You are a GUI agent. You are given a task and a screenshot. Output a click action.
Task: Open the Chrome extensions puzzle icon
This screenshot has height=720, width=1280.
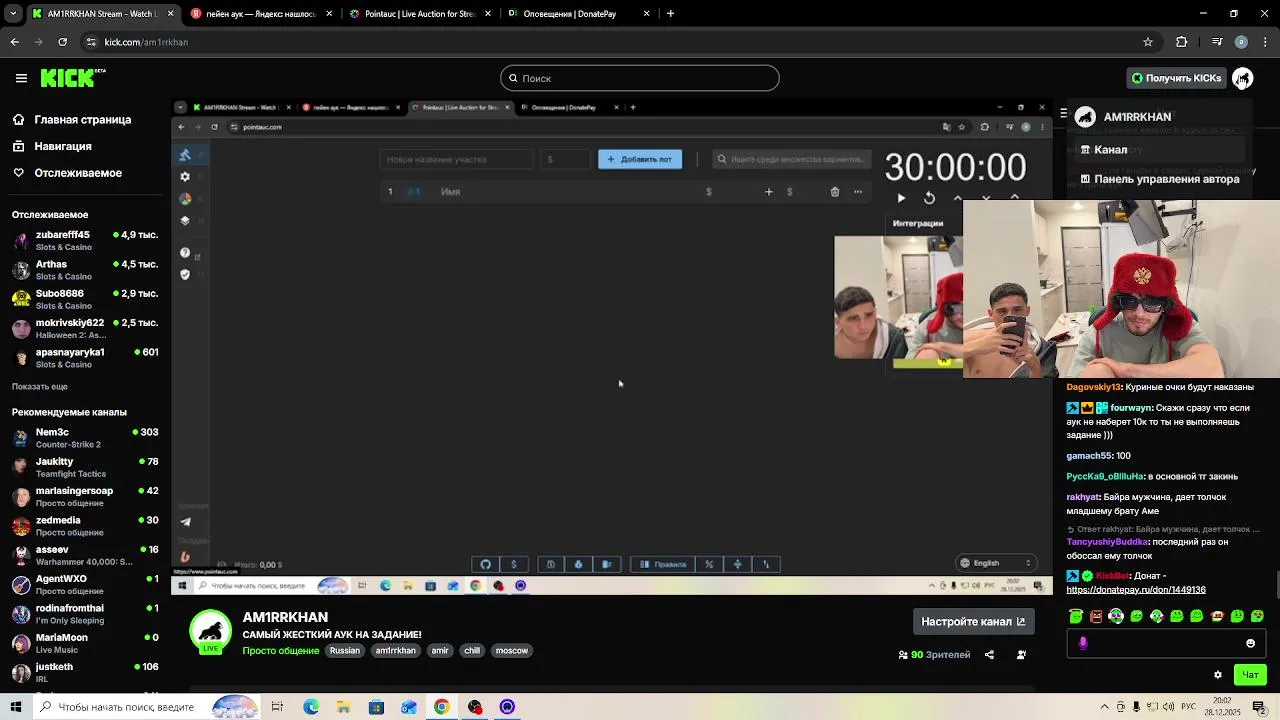coord(1182,42)
